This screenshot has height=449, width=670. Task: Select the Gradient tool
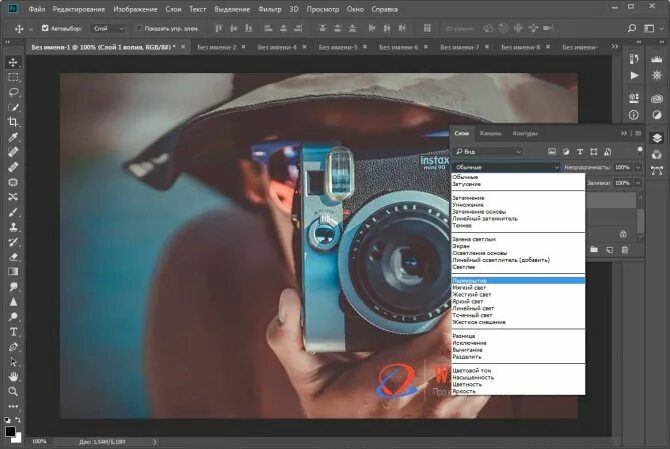13,272
